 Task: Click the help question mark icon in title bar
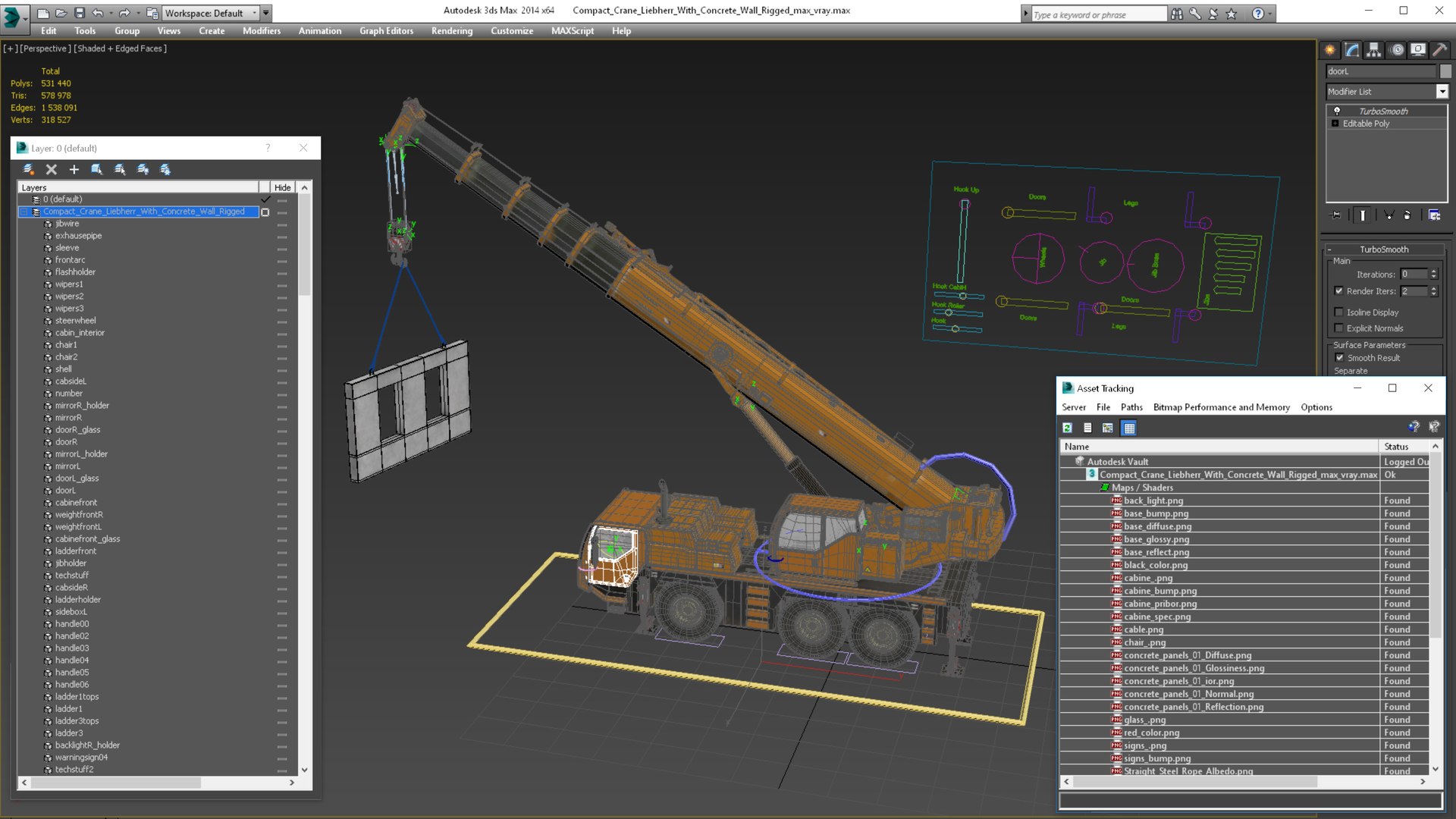1258,14
